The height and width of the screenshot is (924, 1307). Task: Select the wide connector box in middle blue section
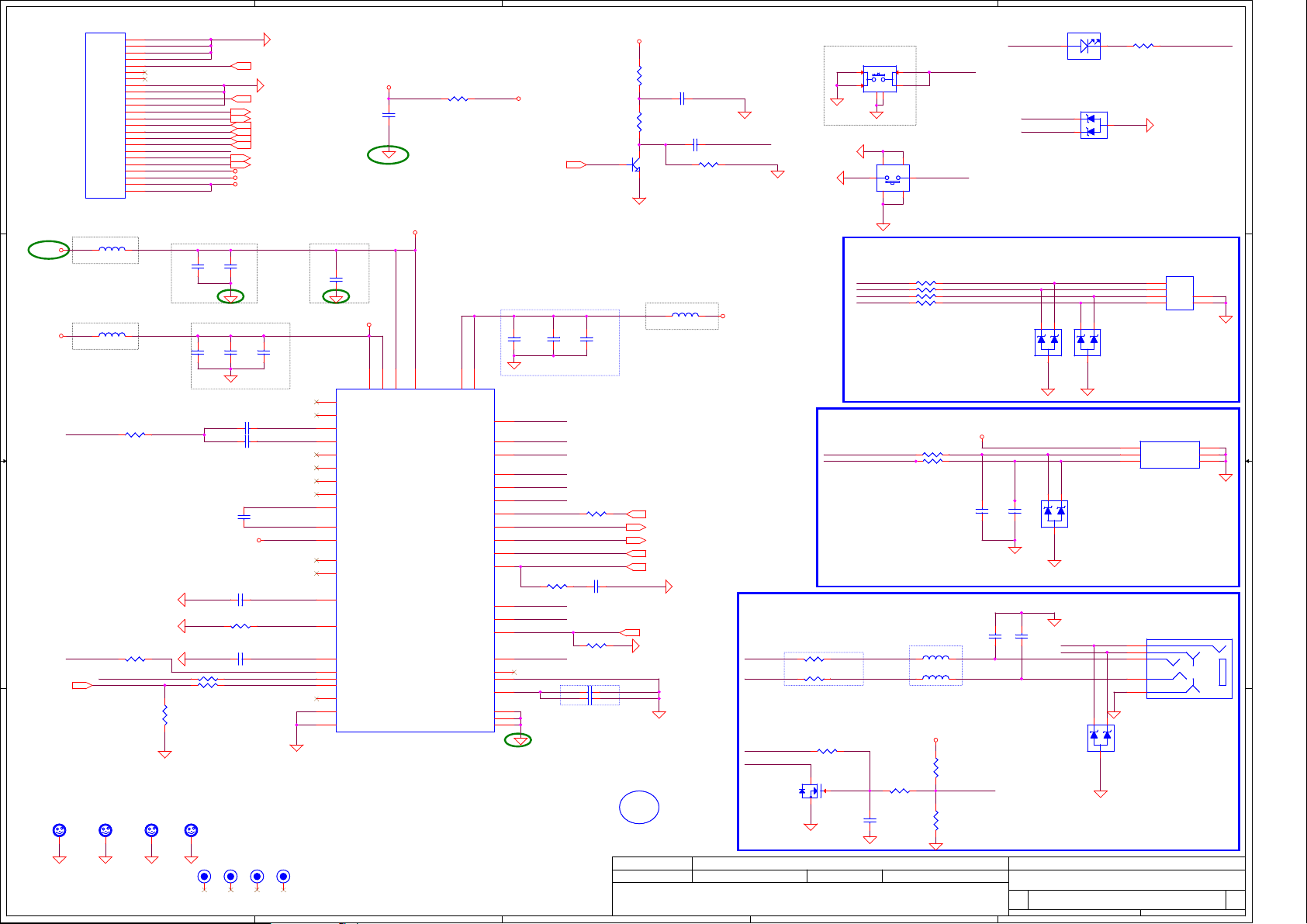pyautogui.click(x=1170, y=455)
